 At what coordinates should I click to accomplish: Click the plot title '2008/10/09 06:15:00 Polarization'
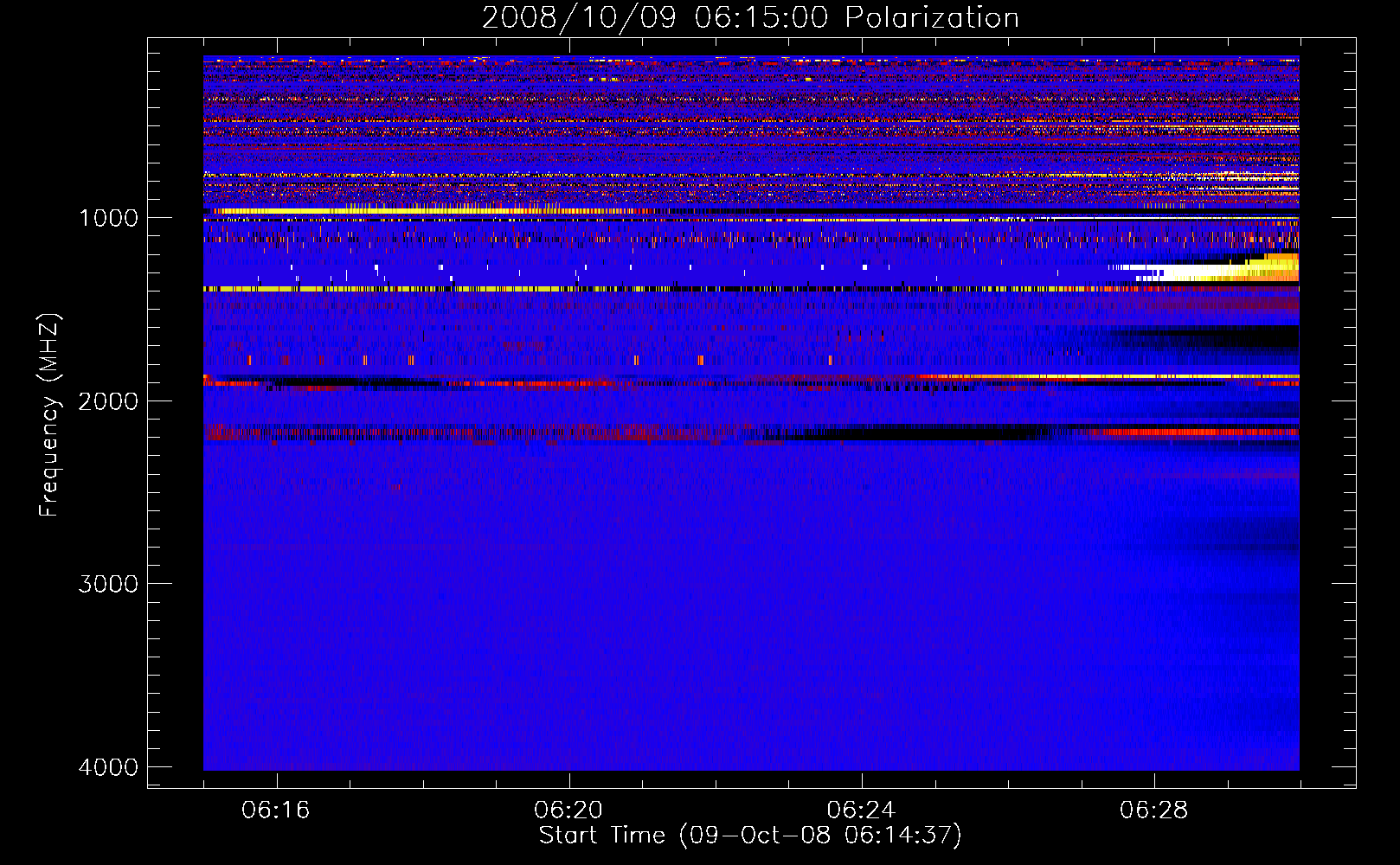pos(750,17)
